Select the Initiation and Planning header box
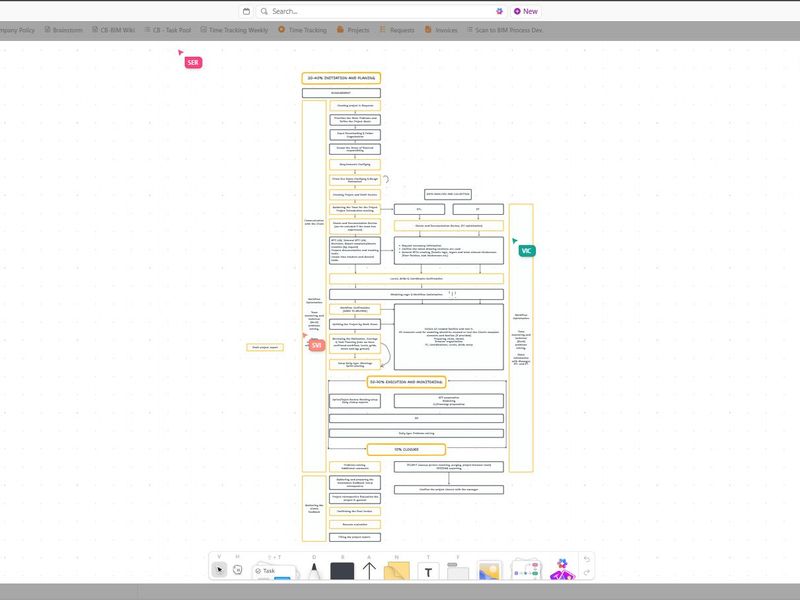 [341, 78]
